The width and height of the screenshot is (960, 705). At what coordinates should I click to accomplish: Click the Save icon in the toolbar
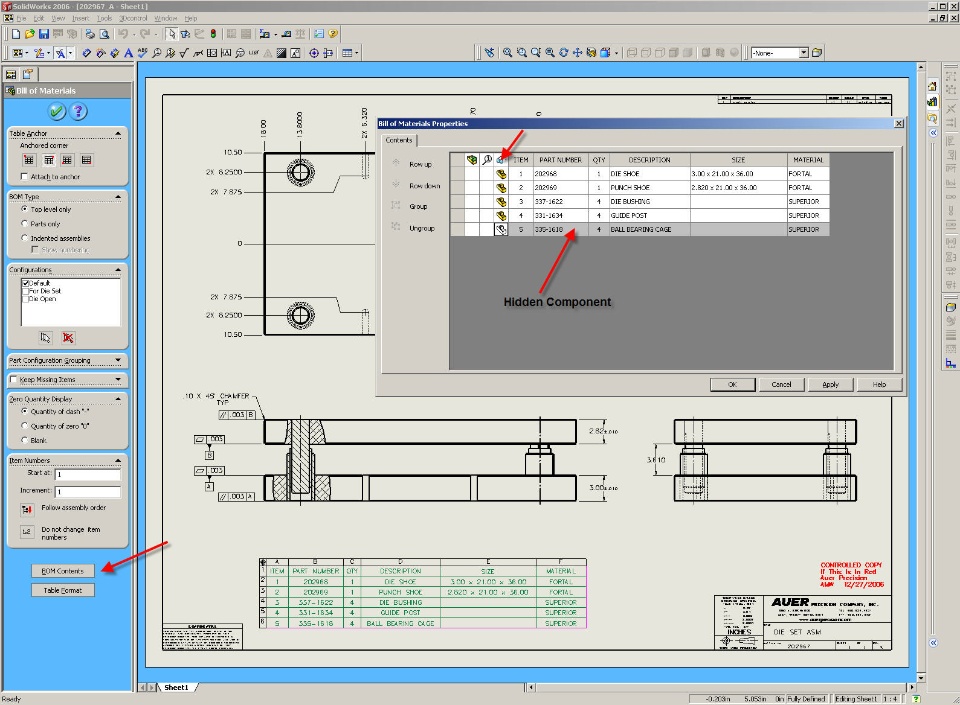tap(45, 34)
